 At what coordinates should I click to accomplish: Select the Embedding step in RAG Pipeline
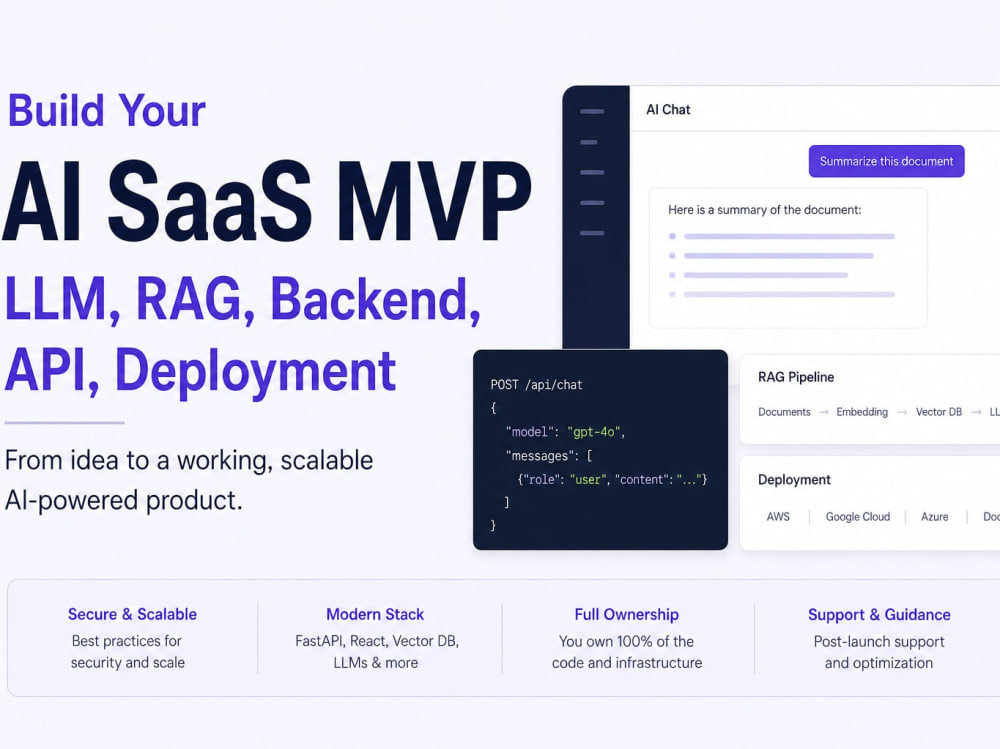click(862, 412)
